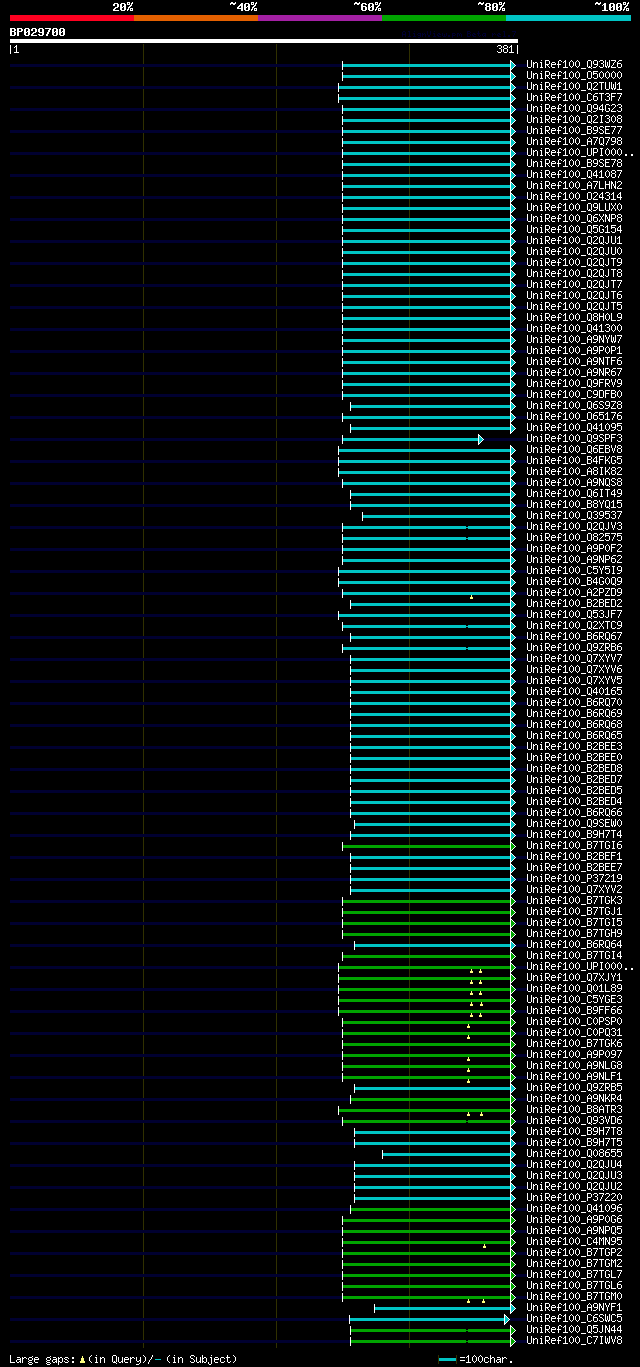Select hit label UniRef100_C0PSP0
This screenshot has height=1367, width=640.
574,1021
